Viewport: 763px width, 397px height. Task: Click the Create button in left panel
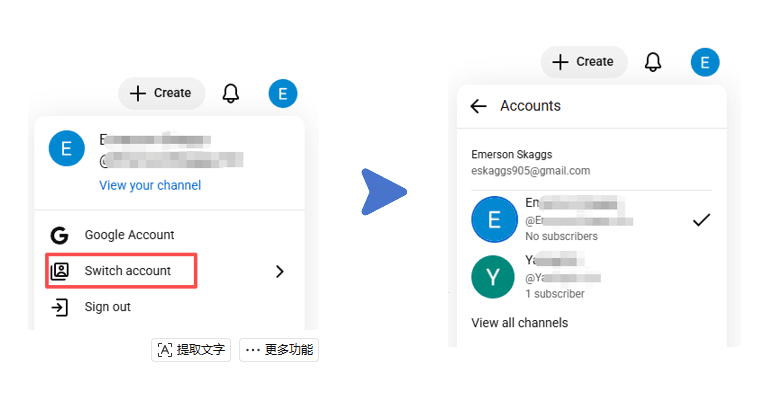pos(162,93)
